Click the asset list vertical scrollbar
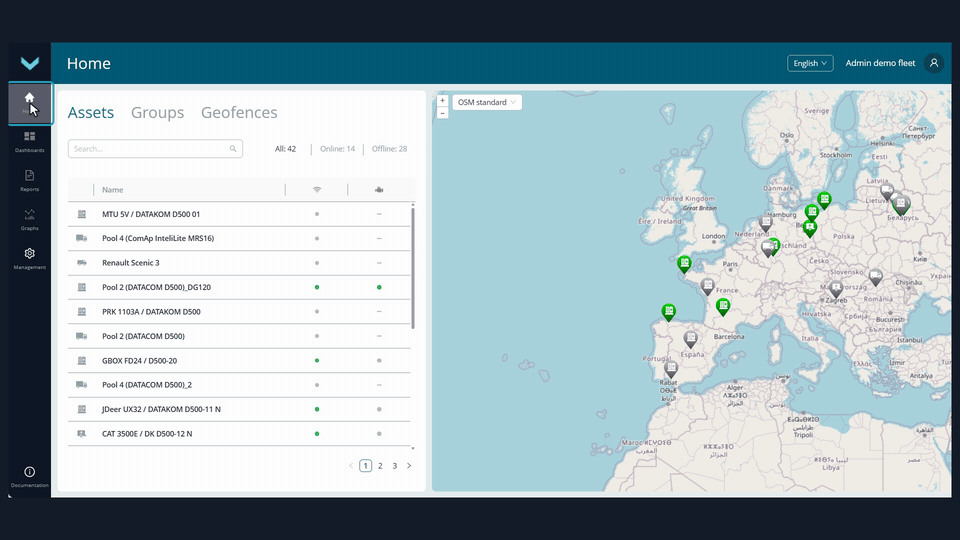Image resolution: width=960 pixels, height=540 pixels. (413, 268)
